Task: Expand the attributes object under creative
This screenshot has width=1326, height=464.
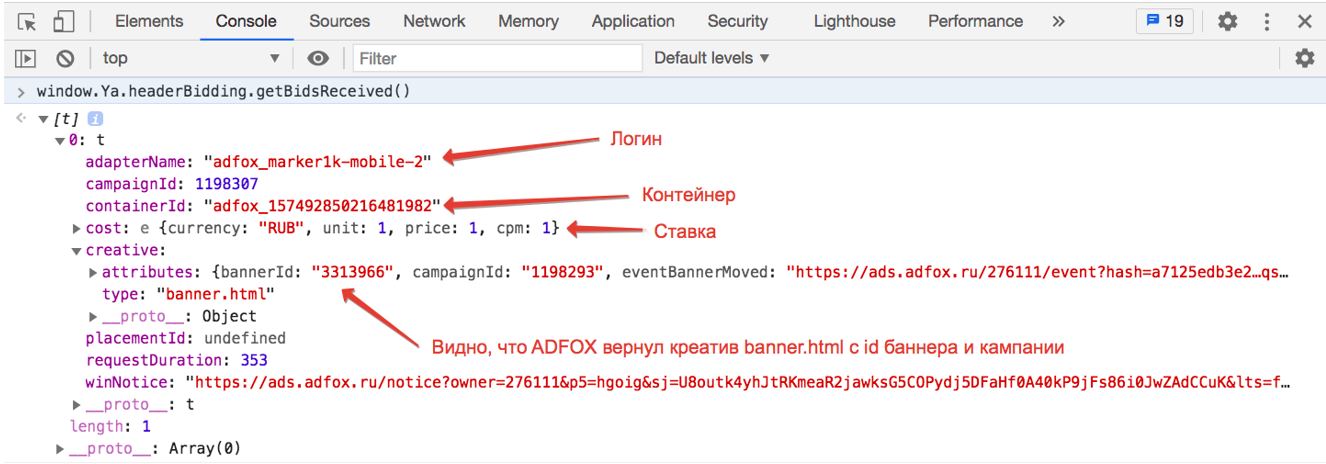Action: point(94,272)
